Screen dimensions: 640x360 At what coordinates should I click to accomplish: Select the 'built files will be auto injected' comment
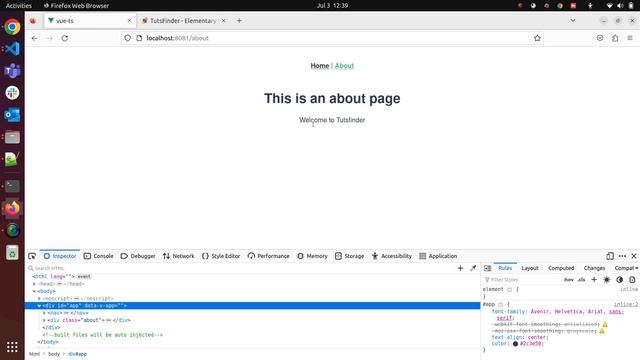[102, 335]
